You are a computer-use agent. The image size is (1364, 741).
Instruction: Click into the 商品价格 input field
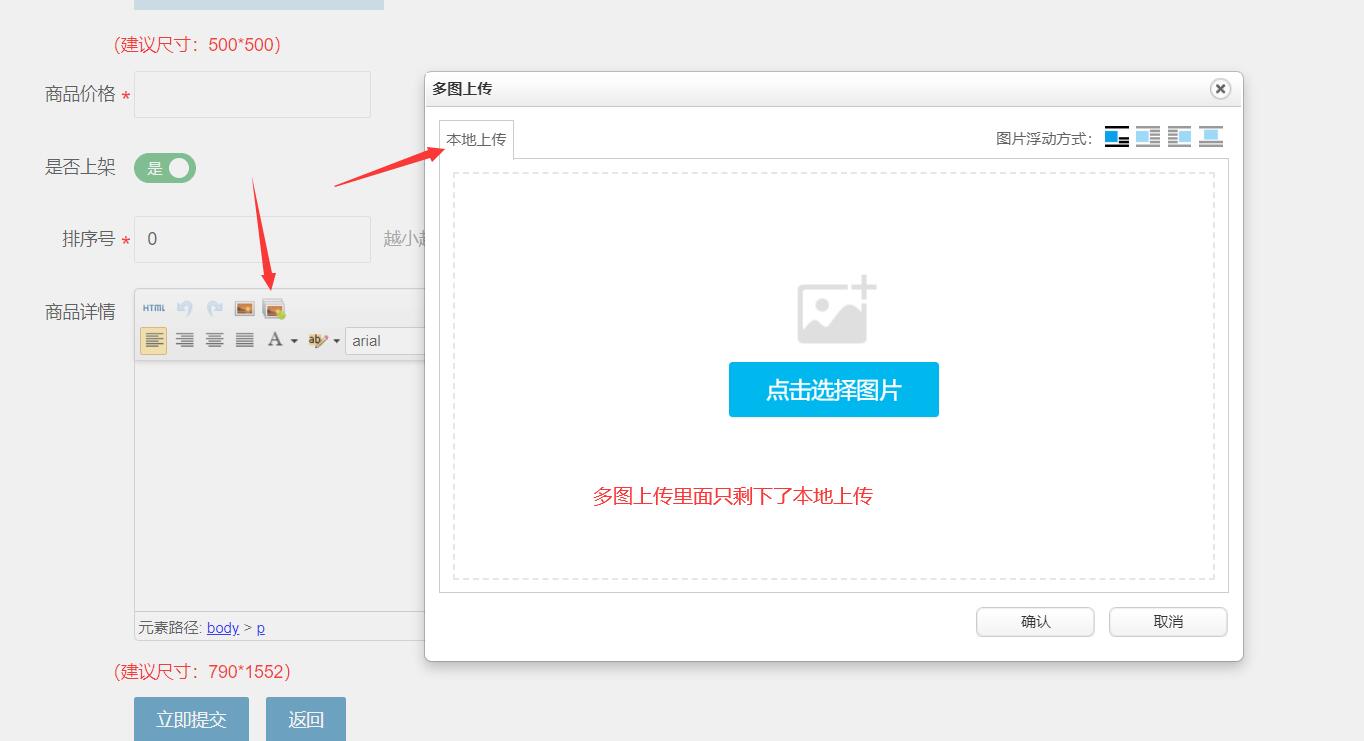pyautogui.click(x=252, y=95)
